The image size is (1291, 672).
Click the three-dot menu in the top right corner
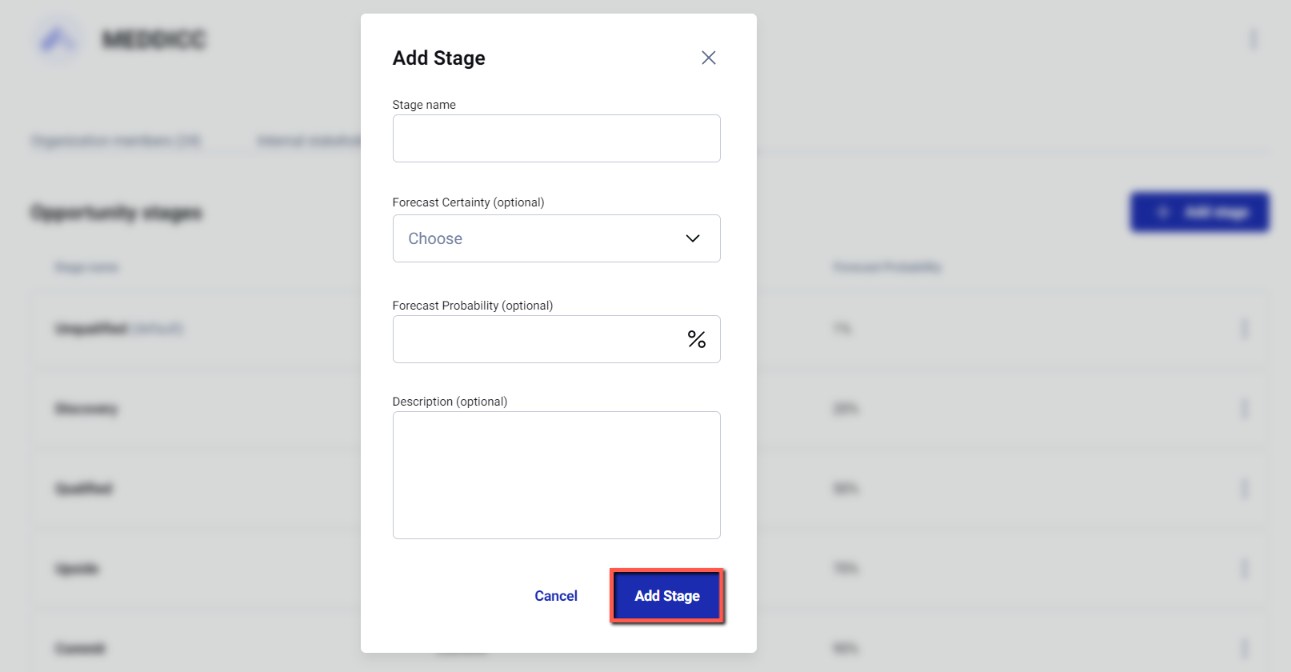coord(1253,38)
